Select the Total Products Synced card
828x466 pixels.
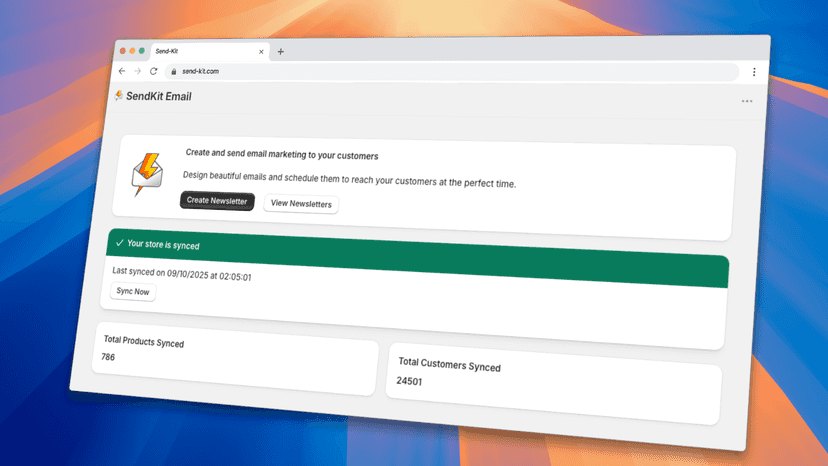point(236,359)
